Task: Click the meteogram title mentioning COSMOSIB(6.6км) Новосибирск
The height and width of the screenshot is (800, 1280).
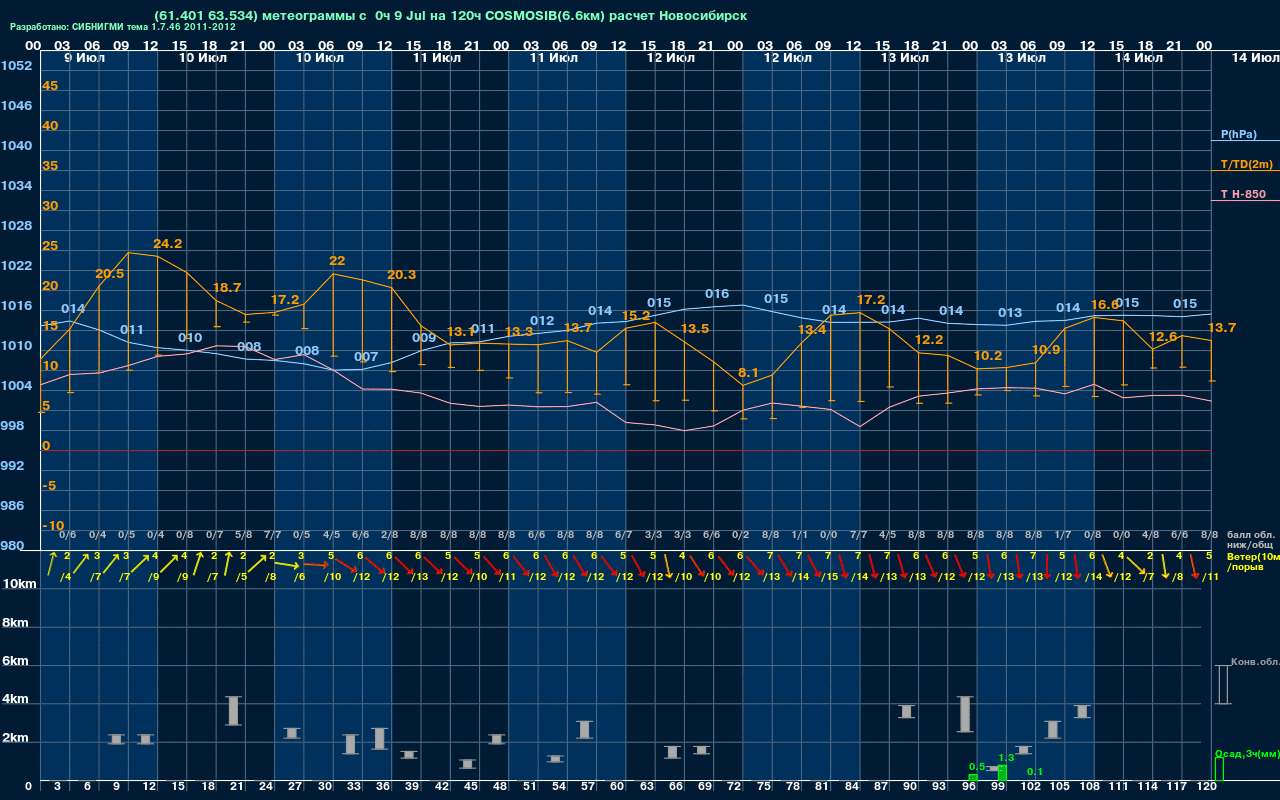Action: click(x=451, y=16)
